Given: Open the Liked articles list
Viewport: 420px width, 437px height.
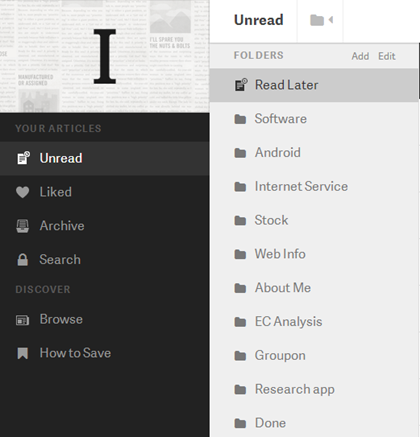Looking at the screenshot, I should click(x=105, y=192).
